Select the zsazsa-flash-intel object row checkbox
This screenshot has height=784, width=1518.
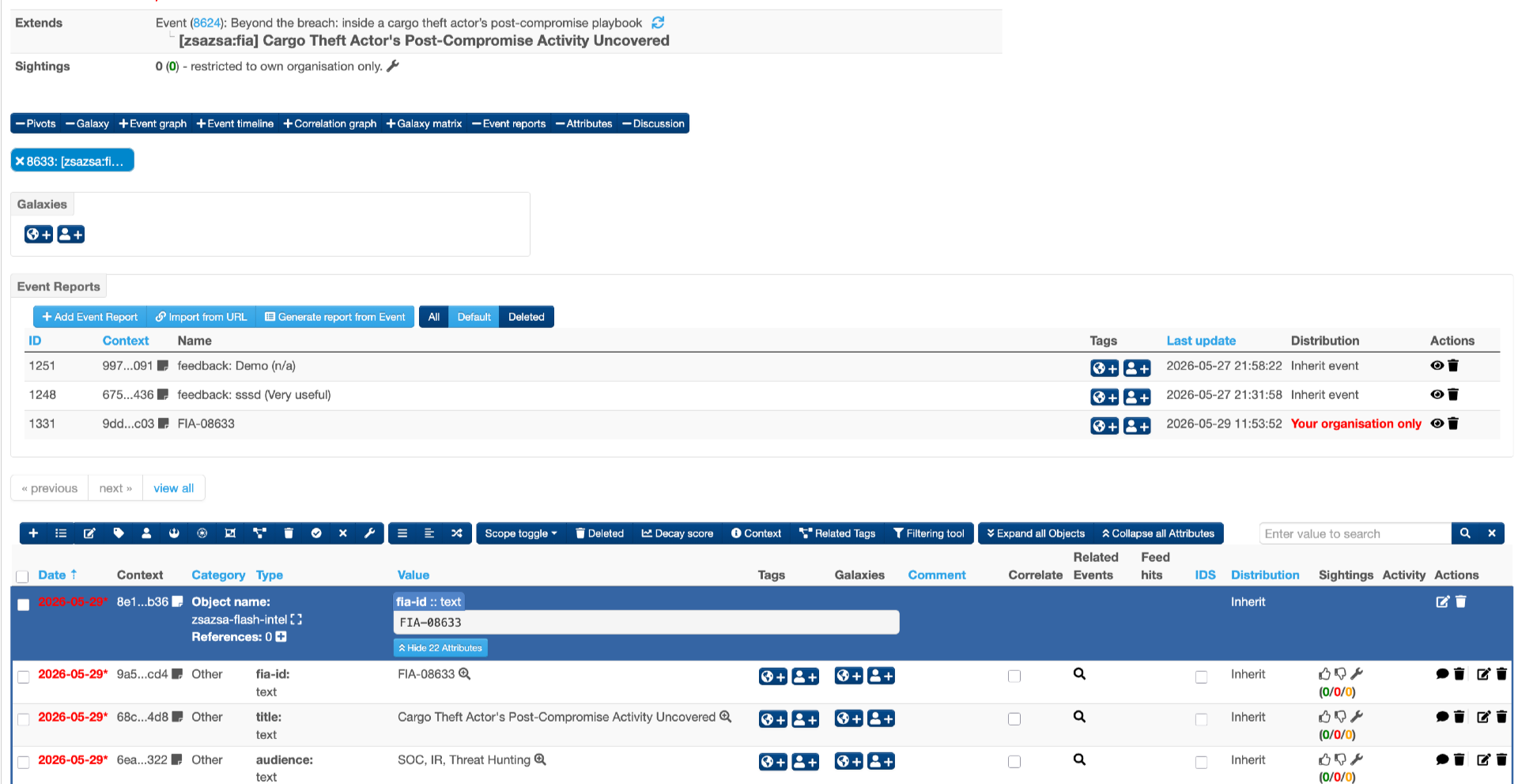[23, 605]
